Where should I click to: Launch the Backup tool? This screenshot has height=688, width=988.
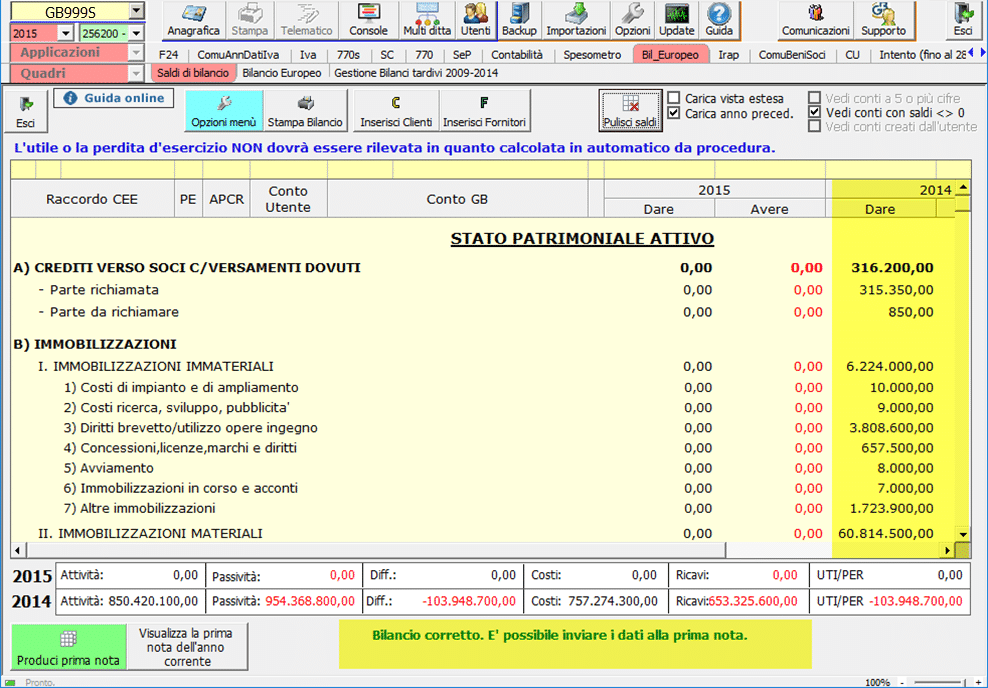(519, 20)
